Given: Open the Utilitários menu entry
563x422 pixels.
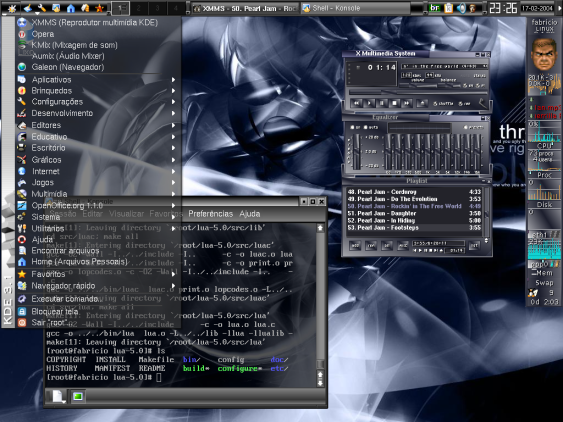Looking at the screenshot, I should click(x=98, y=228).
